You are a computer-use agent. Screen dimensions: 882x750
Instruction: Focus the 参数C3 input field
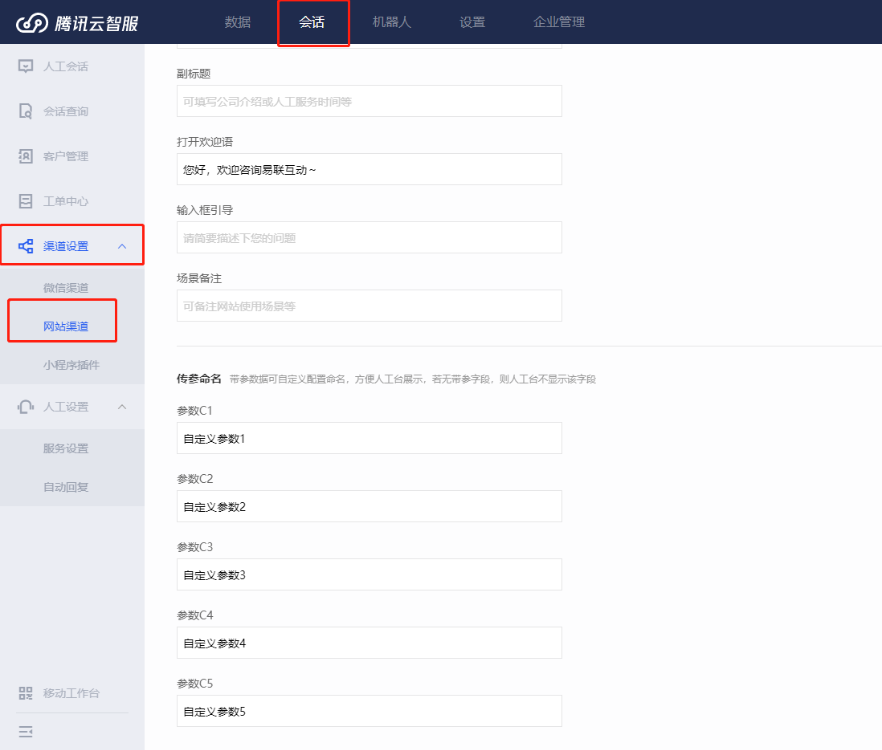(x=369, y=575)
